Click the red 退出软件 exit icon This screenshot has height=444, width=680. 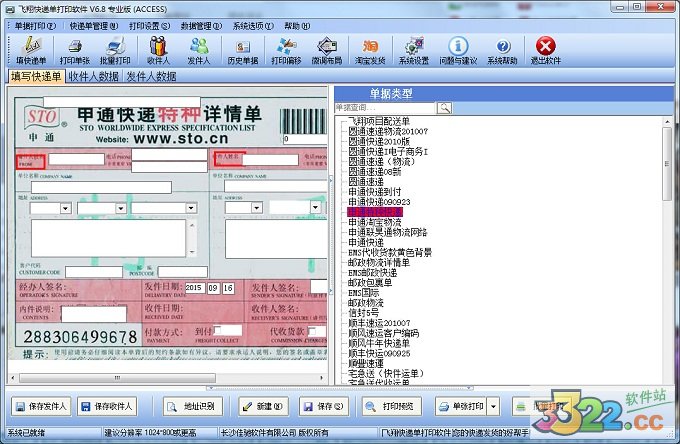545,48
